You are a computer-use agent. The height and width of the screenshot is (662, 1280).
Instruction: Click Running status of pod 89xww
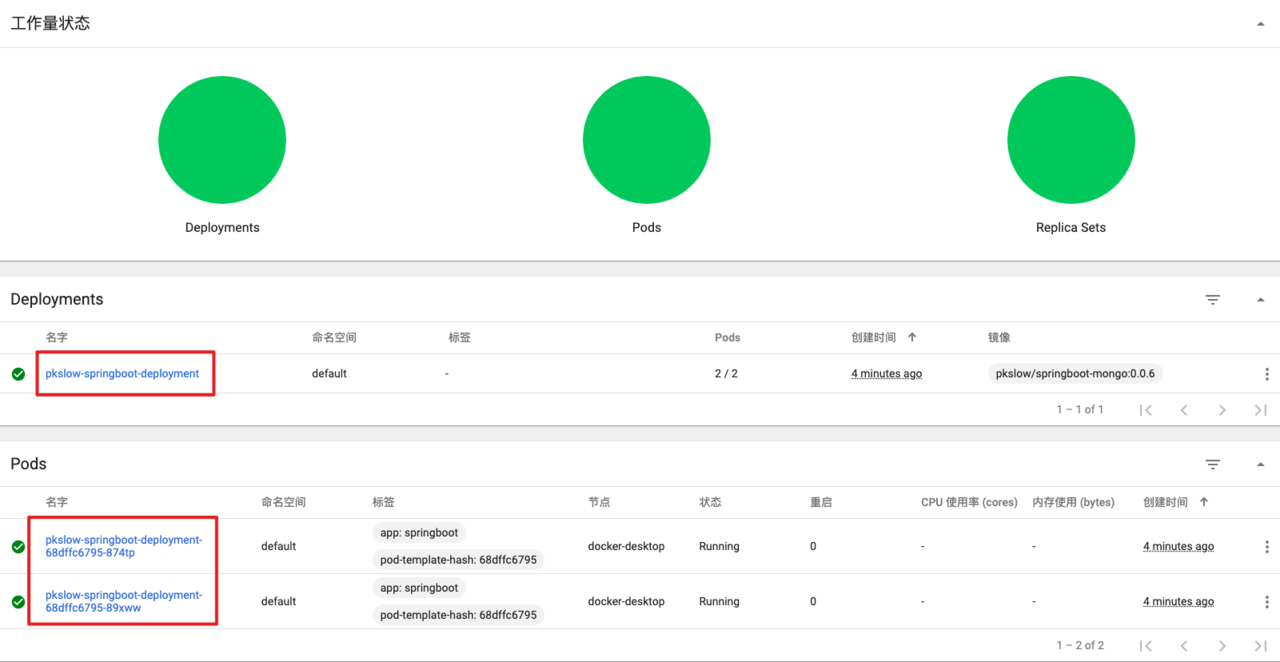pos(719,602)
